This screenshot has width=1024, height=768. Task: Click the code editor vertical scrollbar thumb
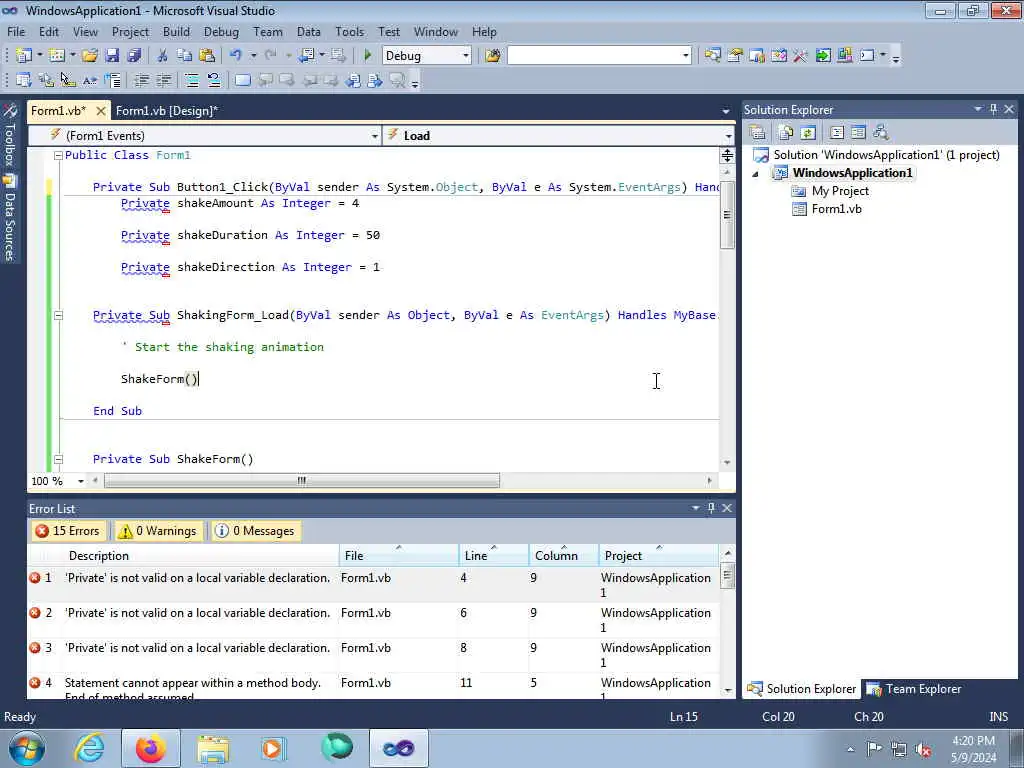tap(727, 216)
